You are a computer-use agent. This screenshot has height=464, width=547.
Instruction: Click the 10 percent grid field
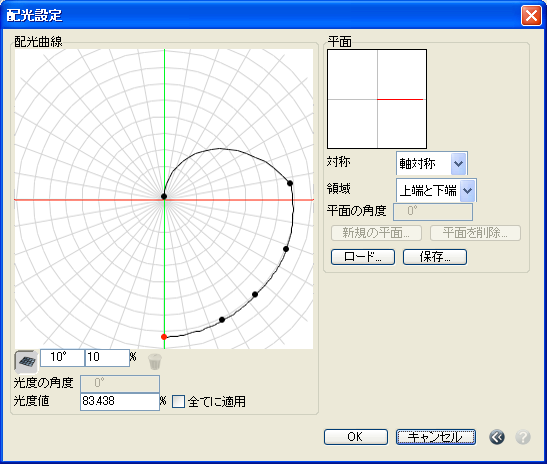point(107,358)
